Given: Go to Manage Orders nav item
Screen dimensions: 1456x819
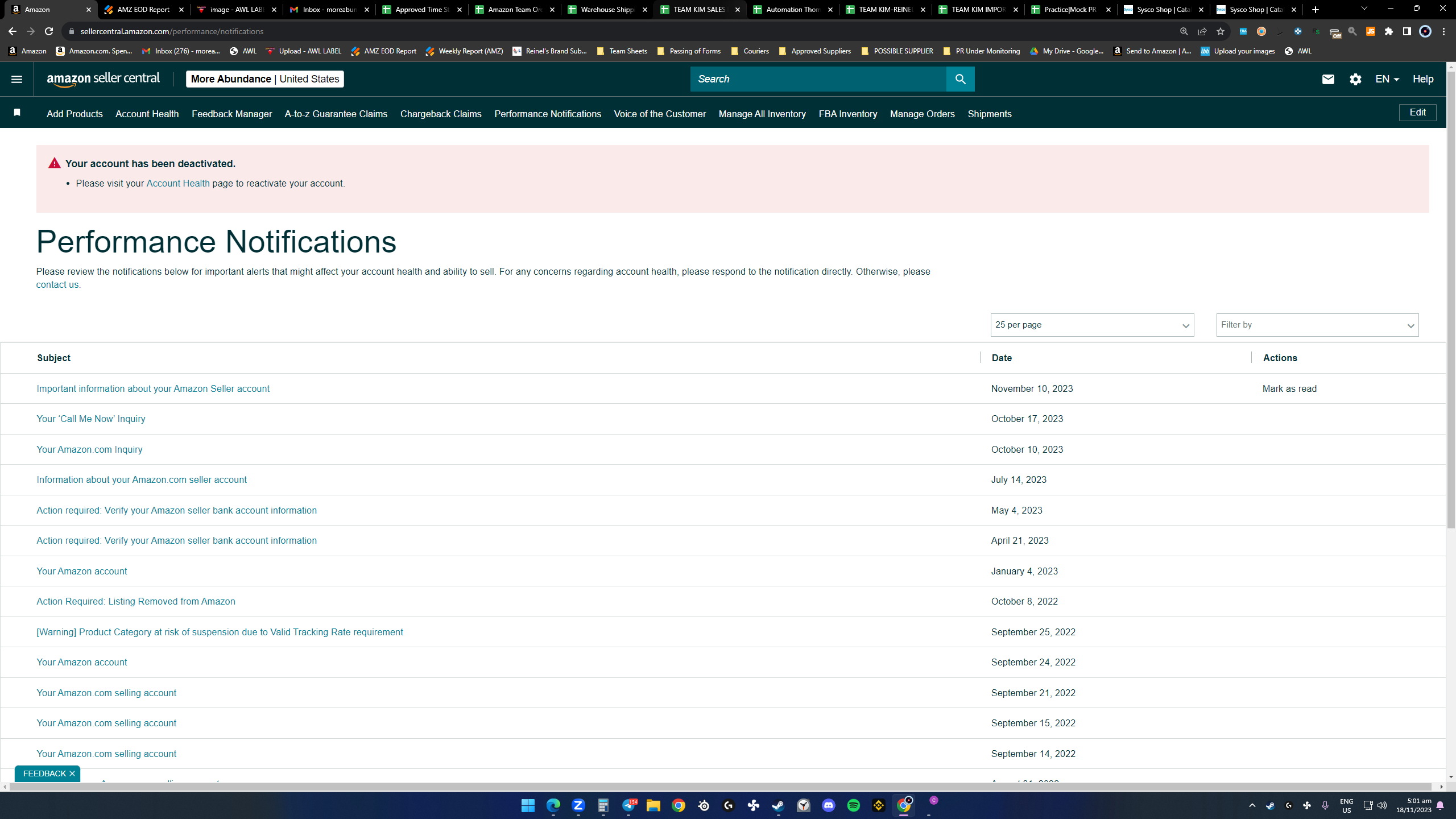Looking at the screenshot, I should click(x=922, y=114).
